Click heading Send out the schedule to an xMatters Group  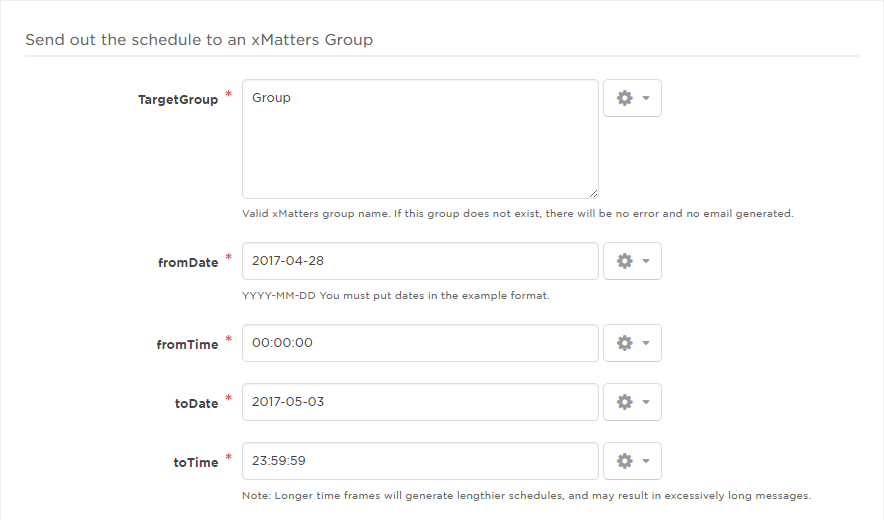coord(199,40)
